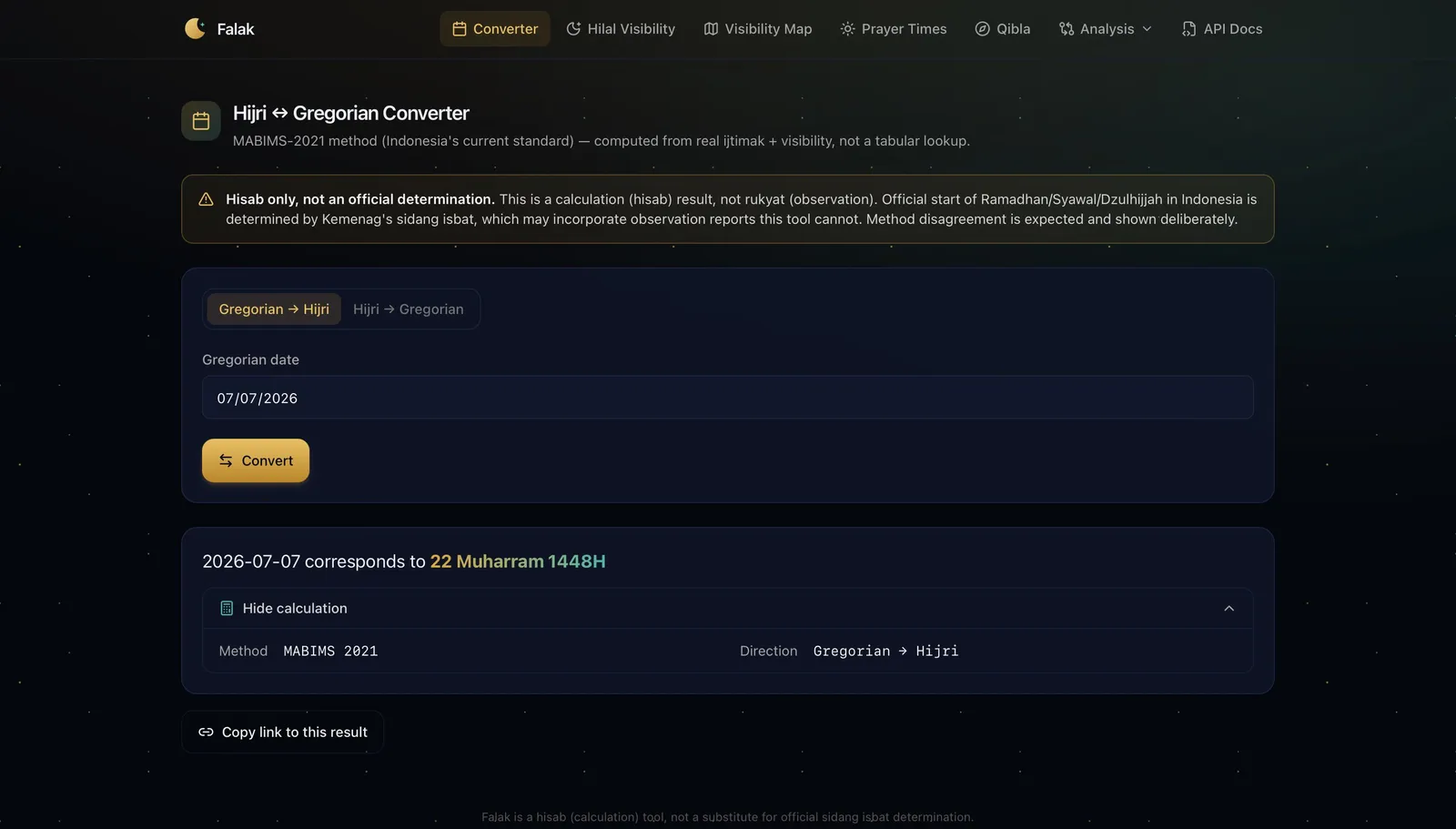This screenshot has height=829, width=1456.
Task: Click the sun icon for Prayer Times
Action: [847, 29]
